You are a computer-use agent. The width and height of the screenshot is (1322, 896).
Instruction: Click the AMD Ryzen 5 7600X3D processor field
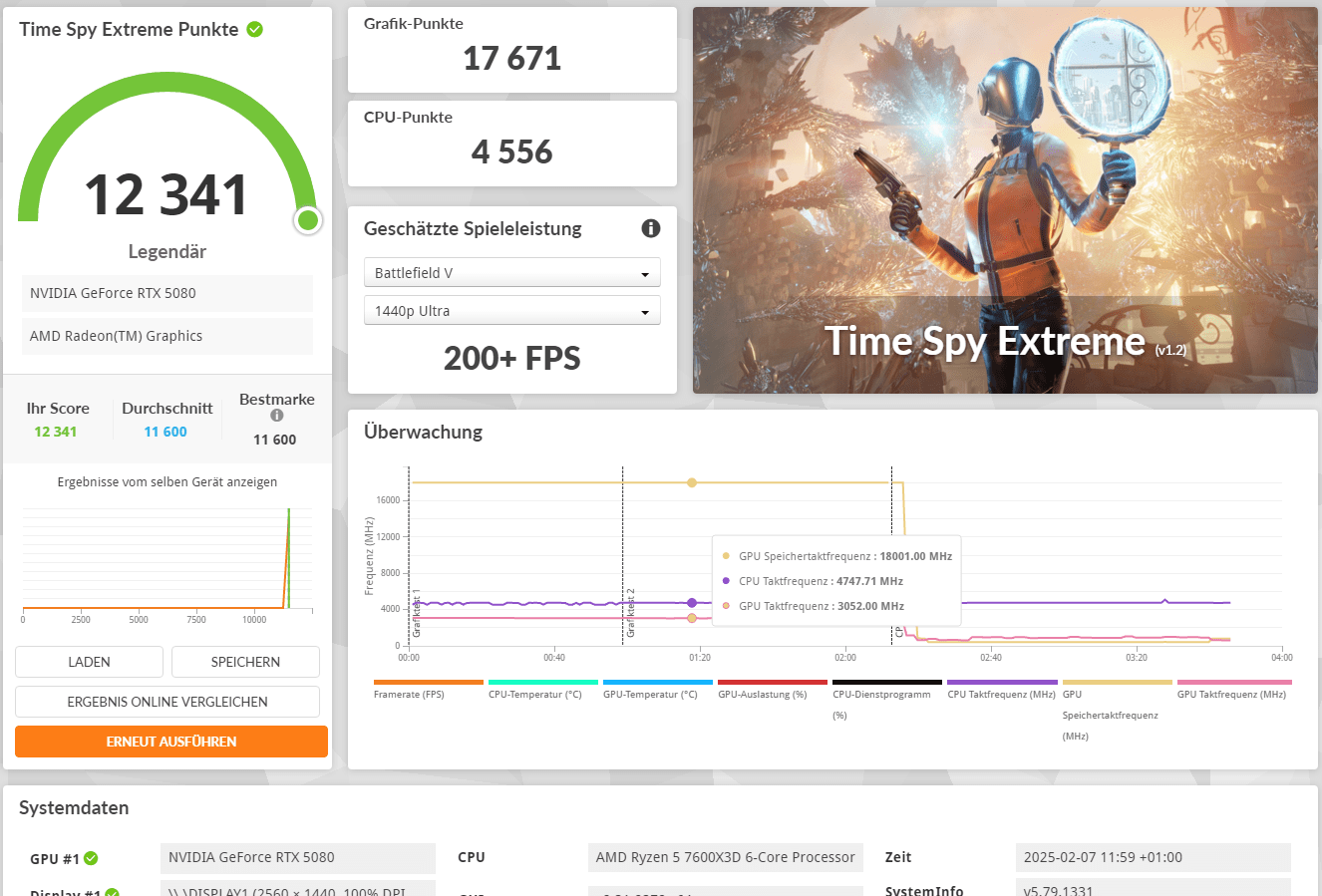click(x=726, y=857)
